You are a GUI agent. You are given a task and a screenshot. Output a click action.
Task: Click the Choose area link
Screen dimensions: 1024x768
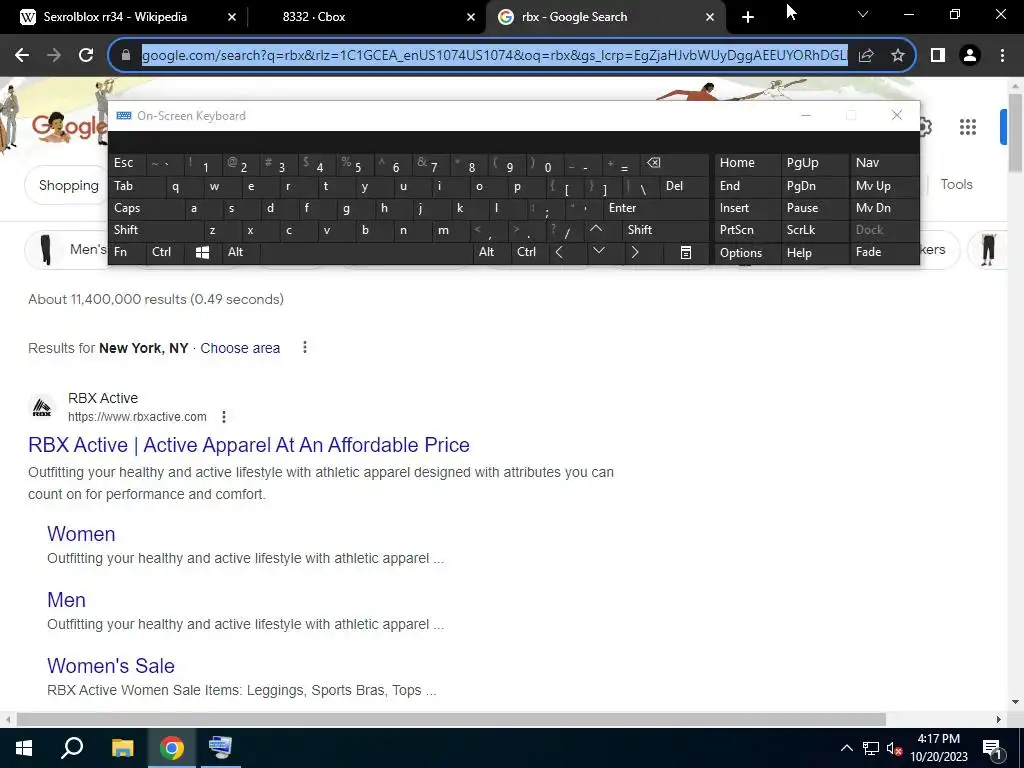coord(240,348)
